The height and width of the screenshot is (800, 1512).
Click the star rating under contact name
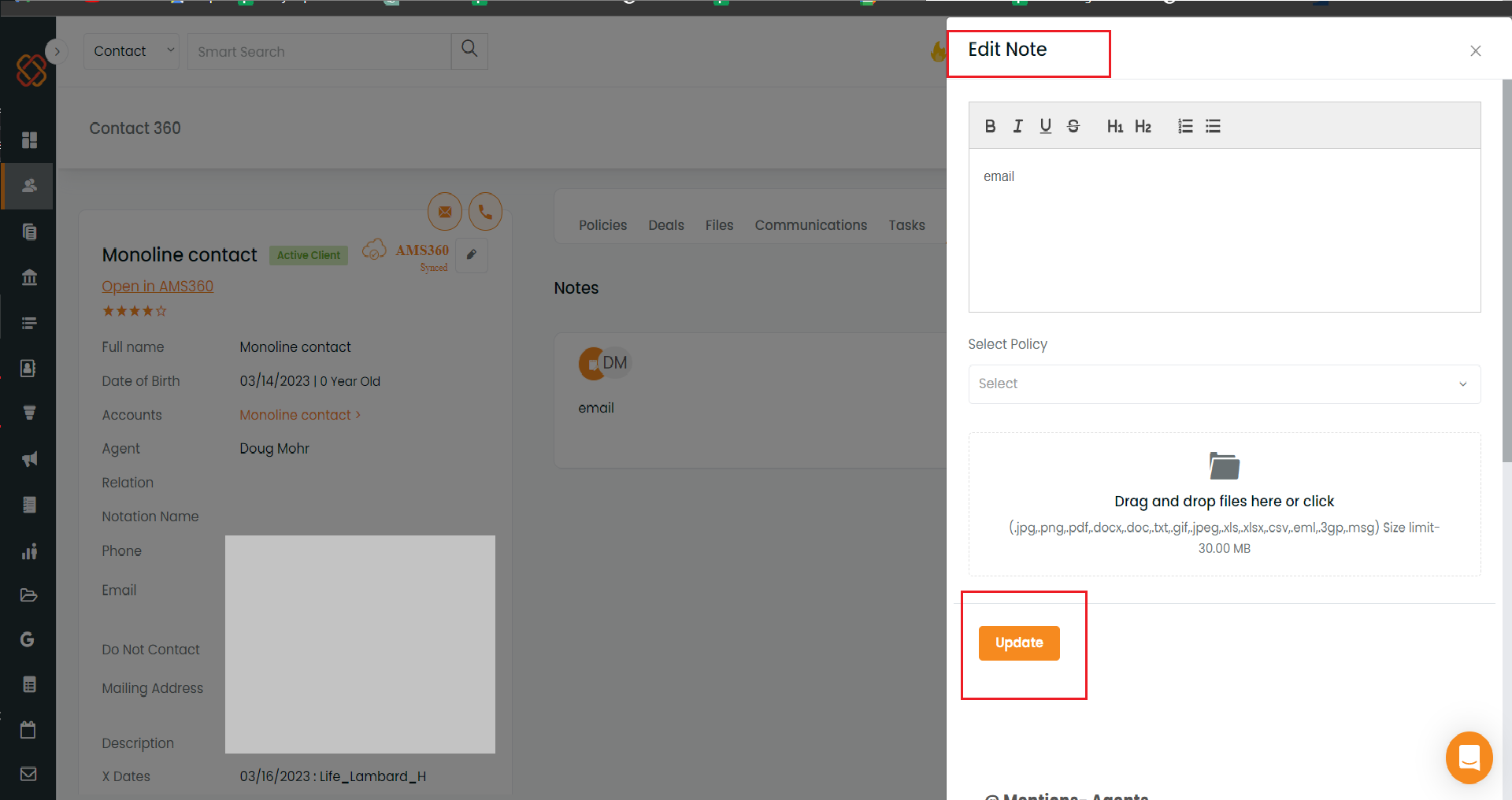135,311
